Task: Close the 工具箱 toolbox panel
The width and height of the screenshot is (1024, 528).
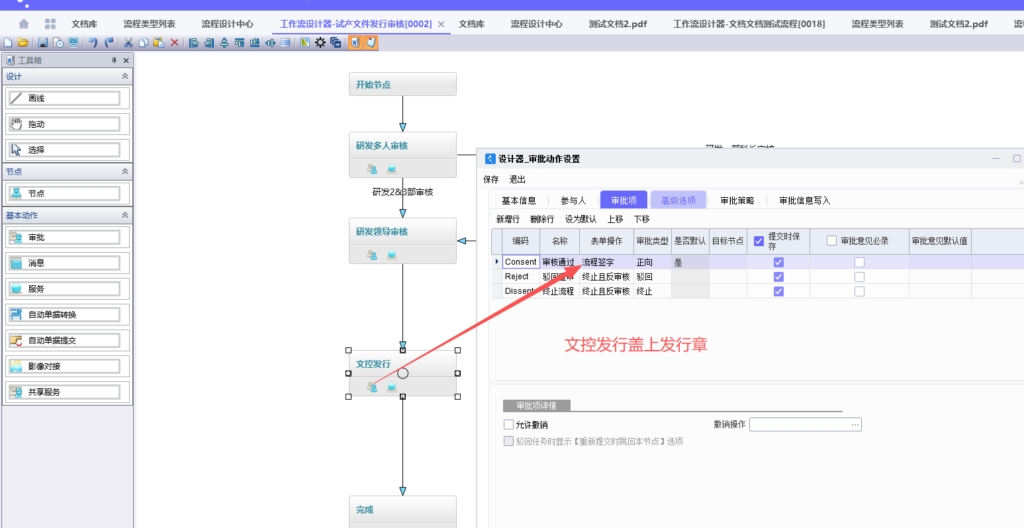Action: [126, 60]
